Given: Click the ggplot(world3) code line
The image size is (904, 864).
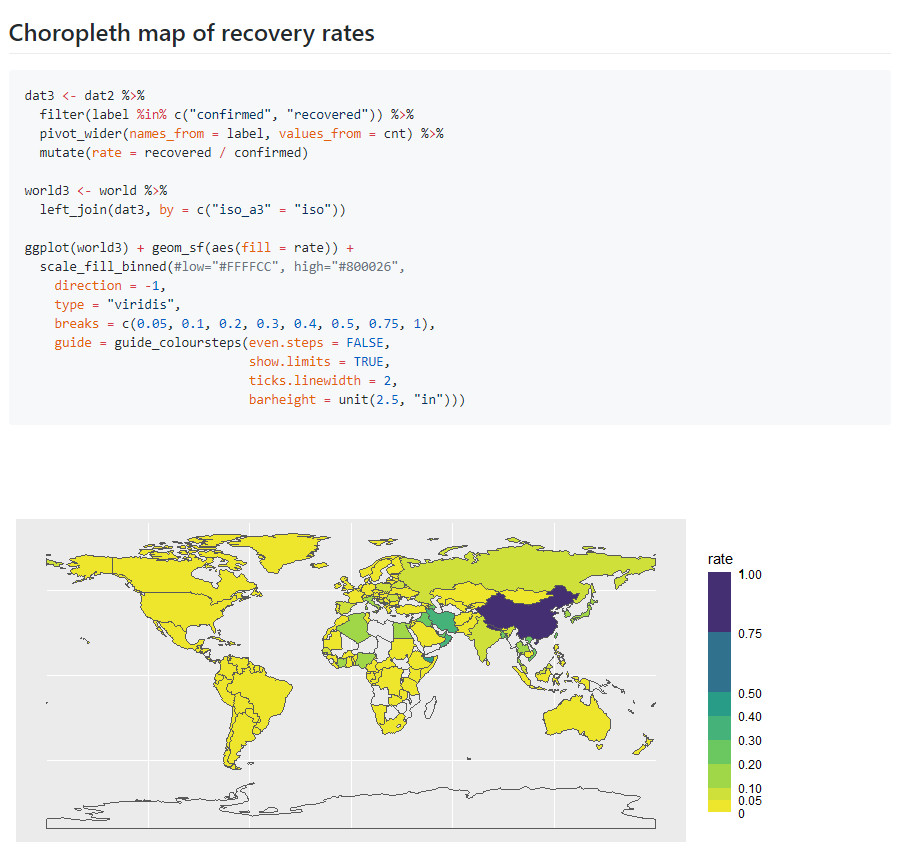Looking at the screenshot, I should 189,247.
